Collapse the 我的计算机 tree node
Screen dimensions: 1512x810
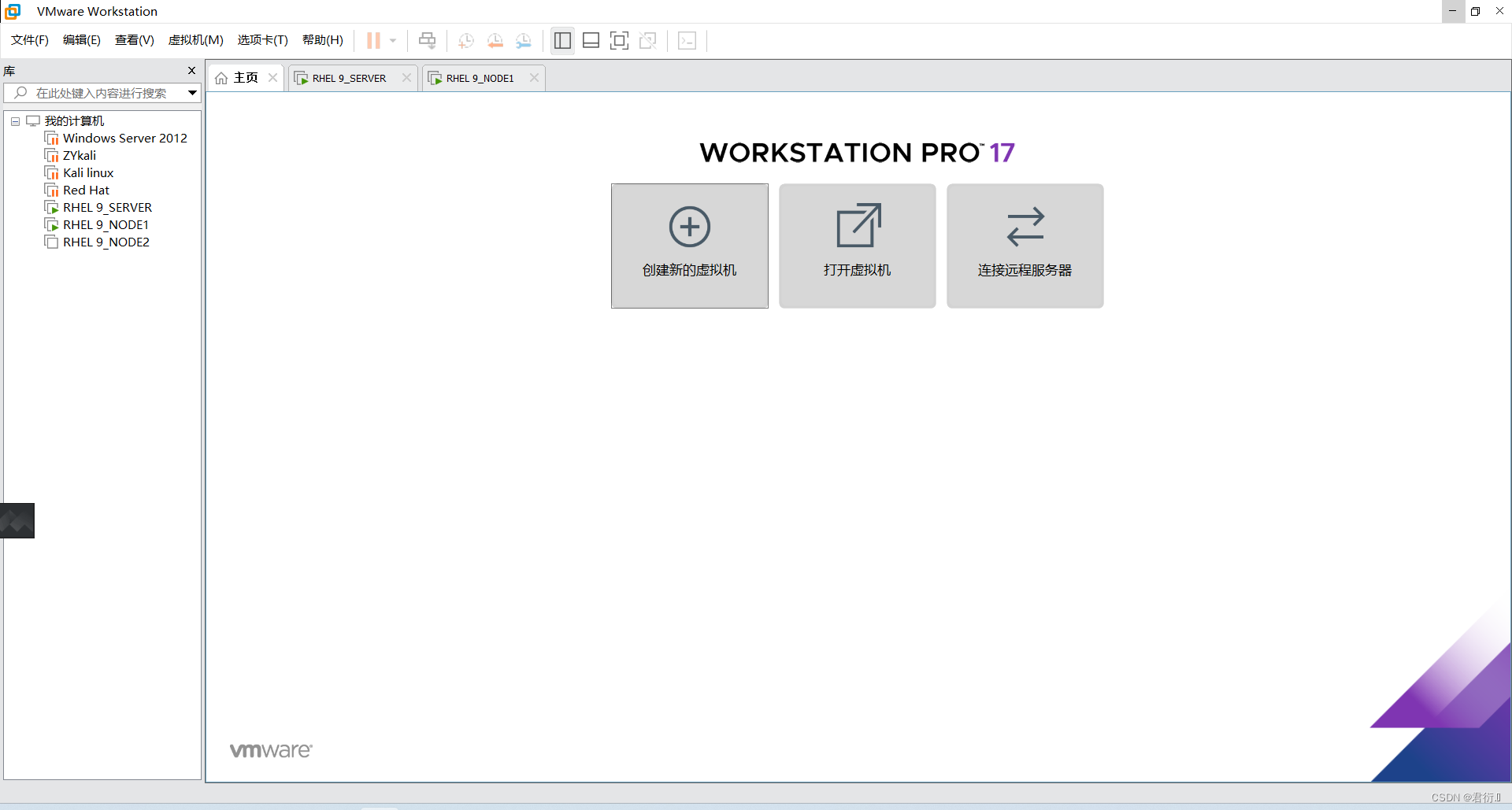click(x=15, y=121)
